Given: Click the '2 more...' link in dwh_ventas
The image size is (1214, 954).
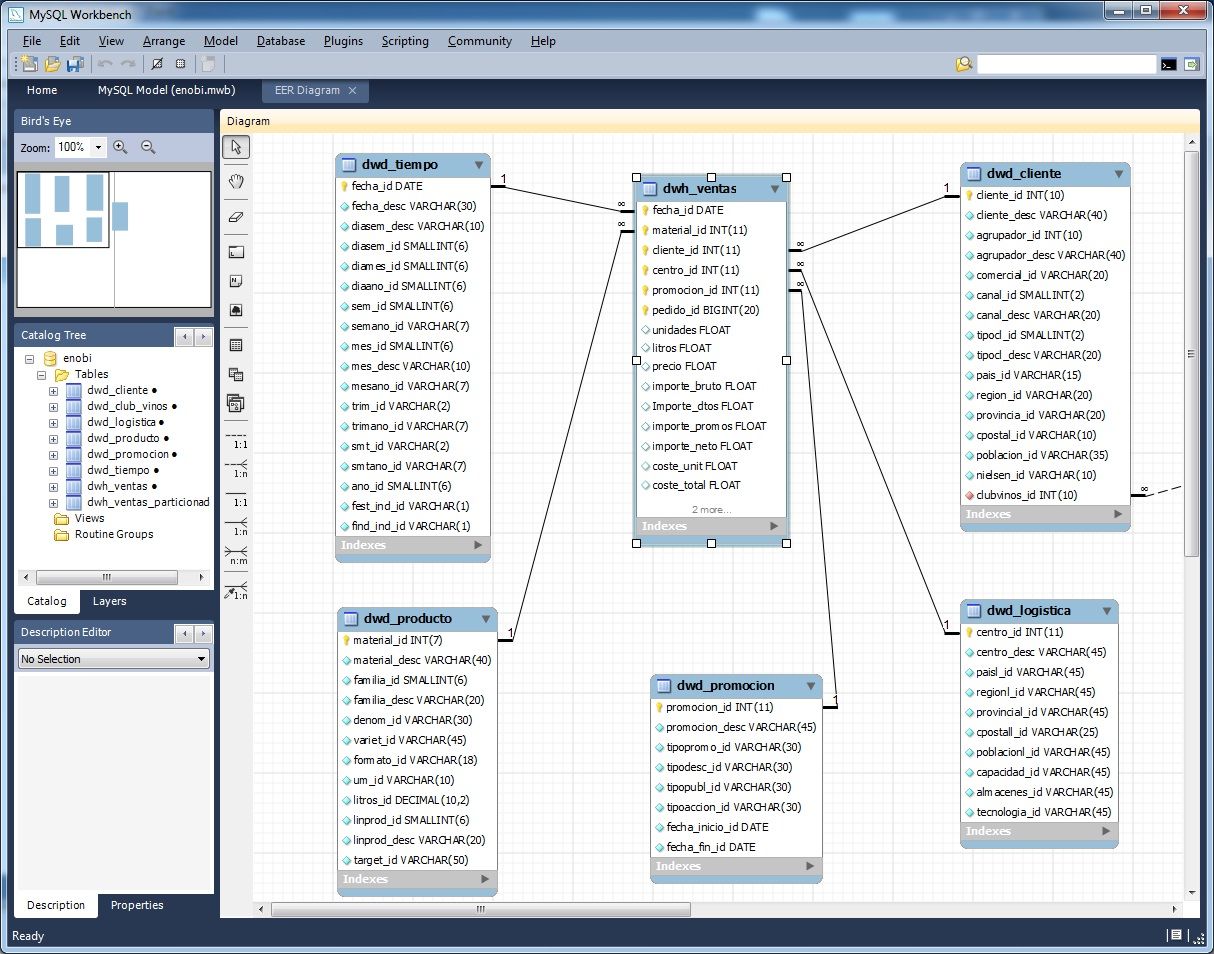Looking at the screenshot, I should [x=711, y=510].
